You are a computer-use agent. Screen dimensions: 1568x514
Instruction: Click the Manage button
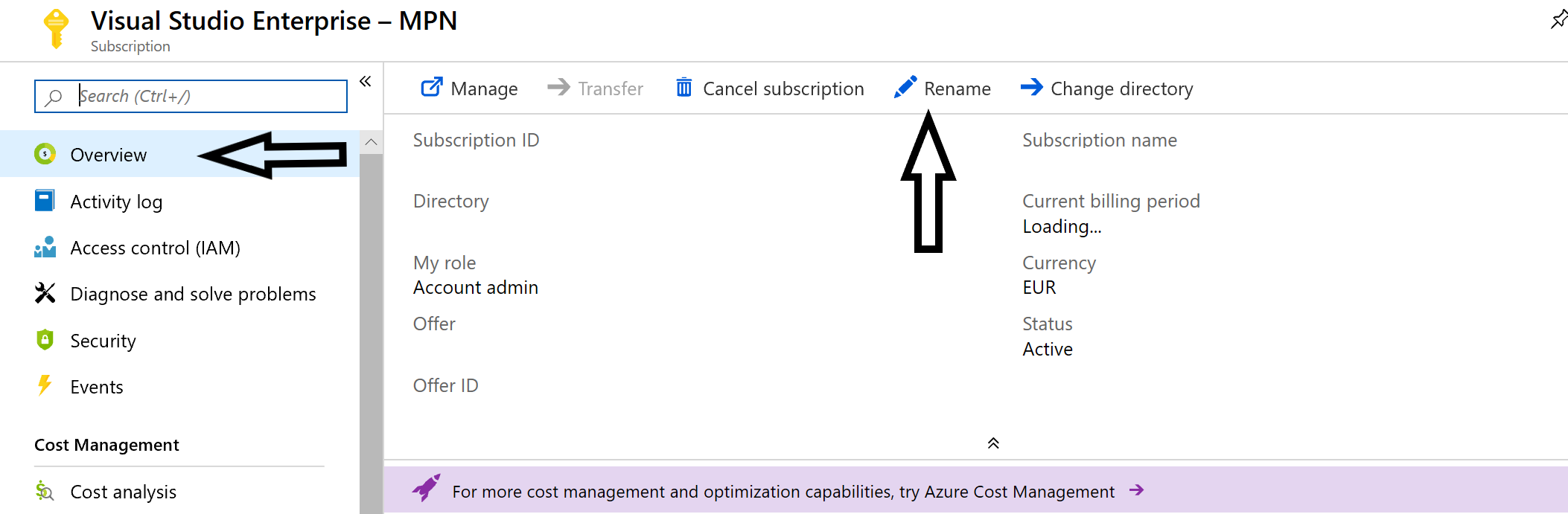click(x=469, y=89)
